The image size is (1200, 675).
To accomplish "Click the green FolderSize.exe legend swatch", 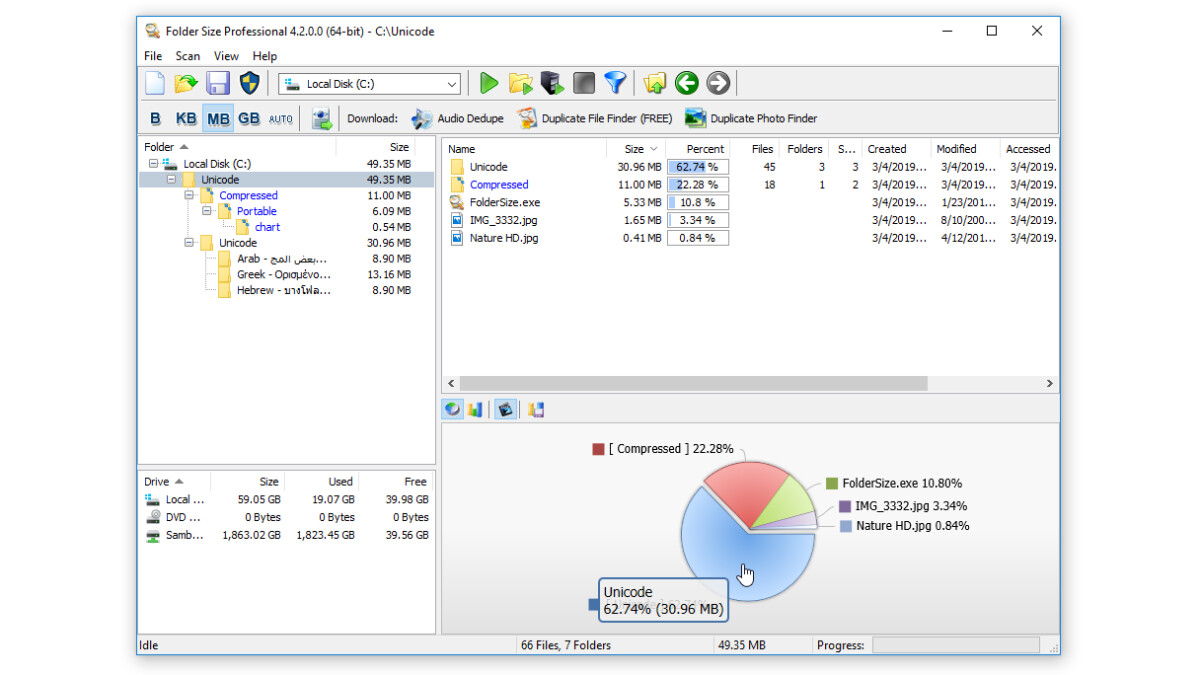I will click(832, 484).
